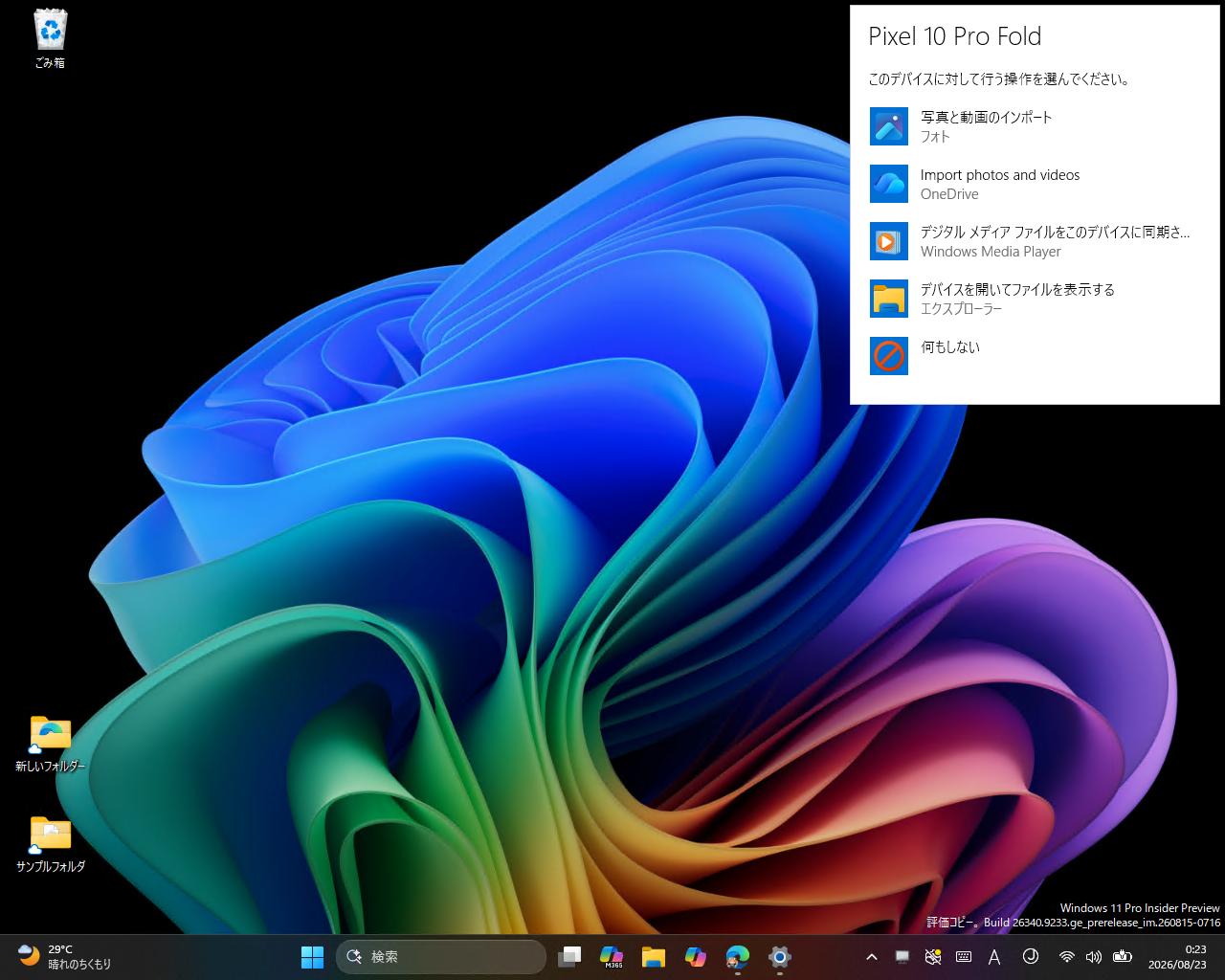Image resolution: width=1225 pixels, height=980 pixels.
Task: Click the speaker volume tray icon
Action: (x=1094, y=956)
